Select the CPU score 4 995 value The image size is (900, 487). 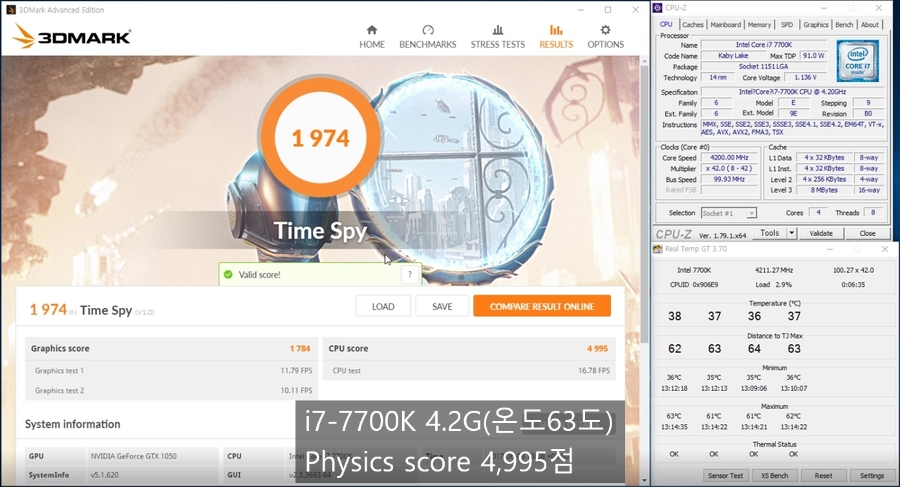(x=597, y=349)
